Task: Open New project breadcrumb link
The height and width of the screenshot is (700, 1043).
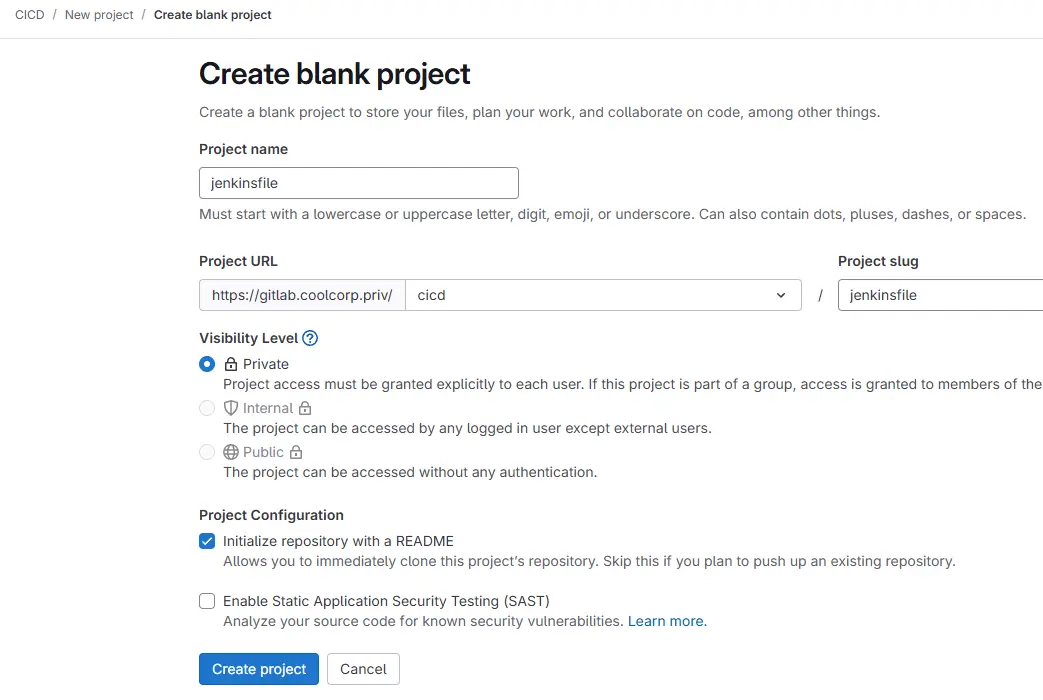Action: click(x=99, y=15)
